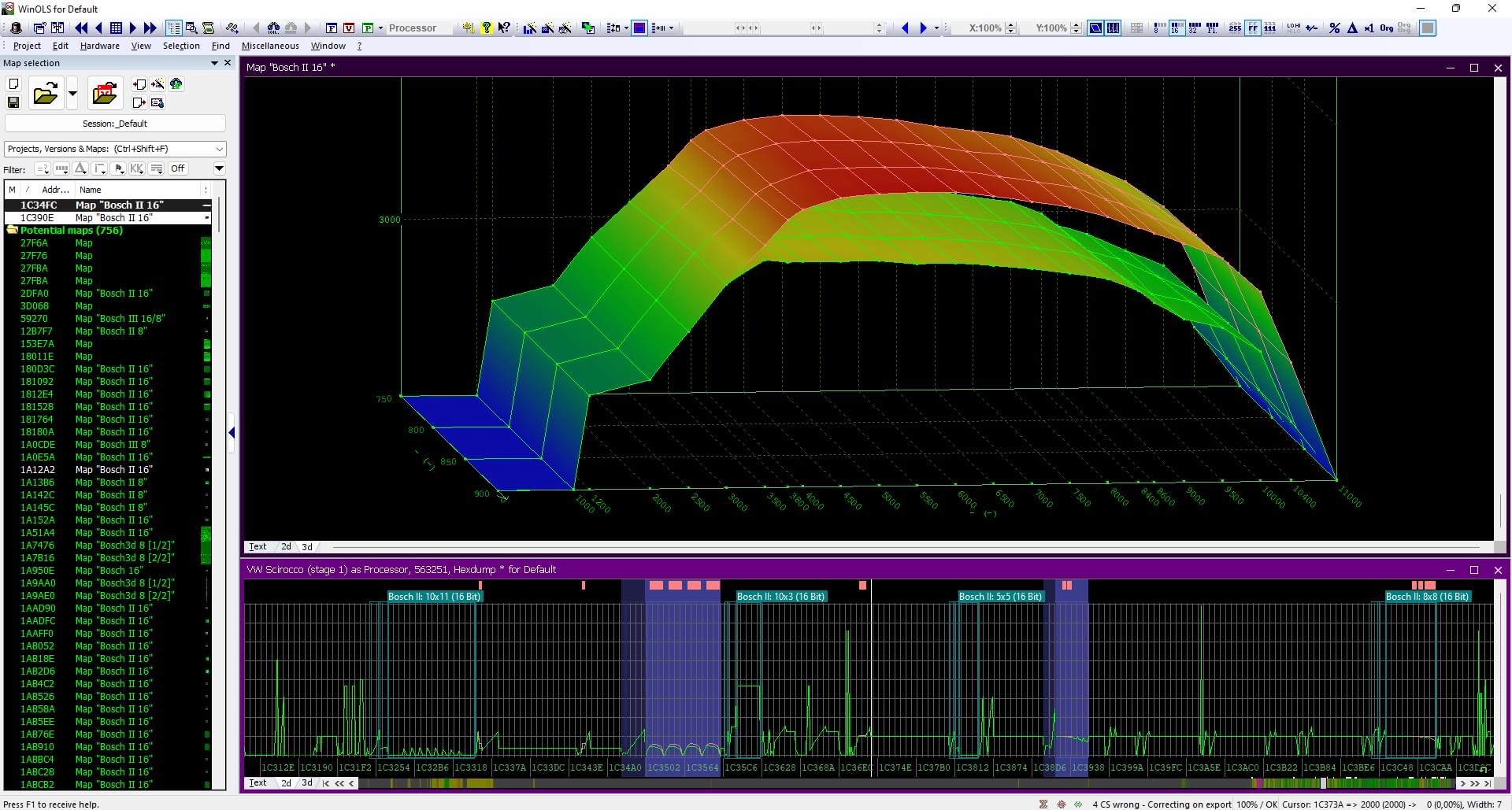Click the Session:_Default button
Image resolution: width=1512 pixels, height=810 pixels.
coord(115,124)
